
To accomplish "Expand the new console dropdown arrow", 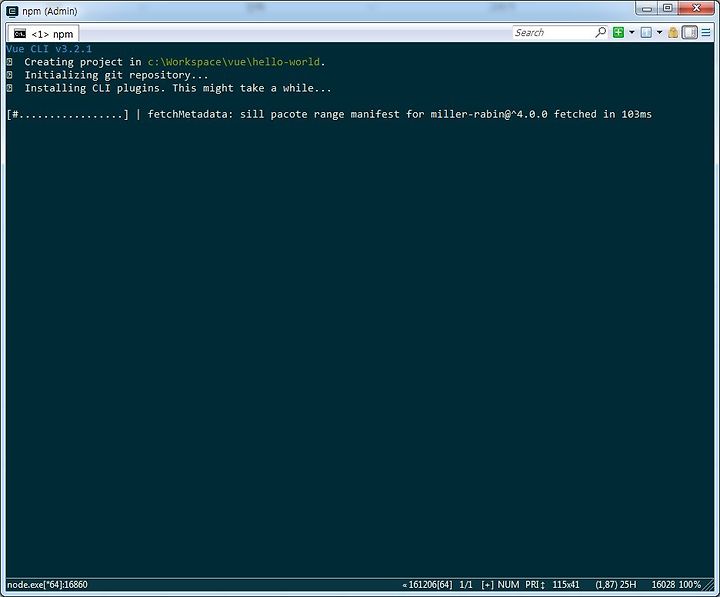I will click(632, 32).
